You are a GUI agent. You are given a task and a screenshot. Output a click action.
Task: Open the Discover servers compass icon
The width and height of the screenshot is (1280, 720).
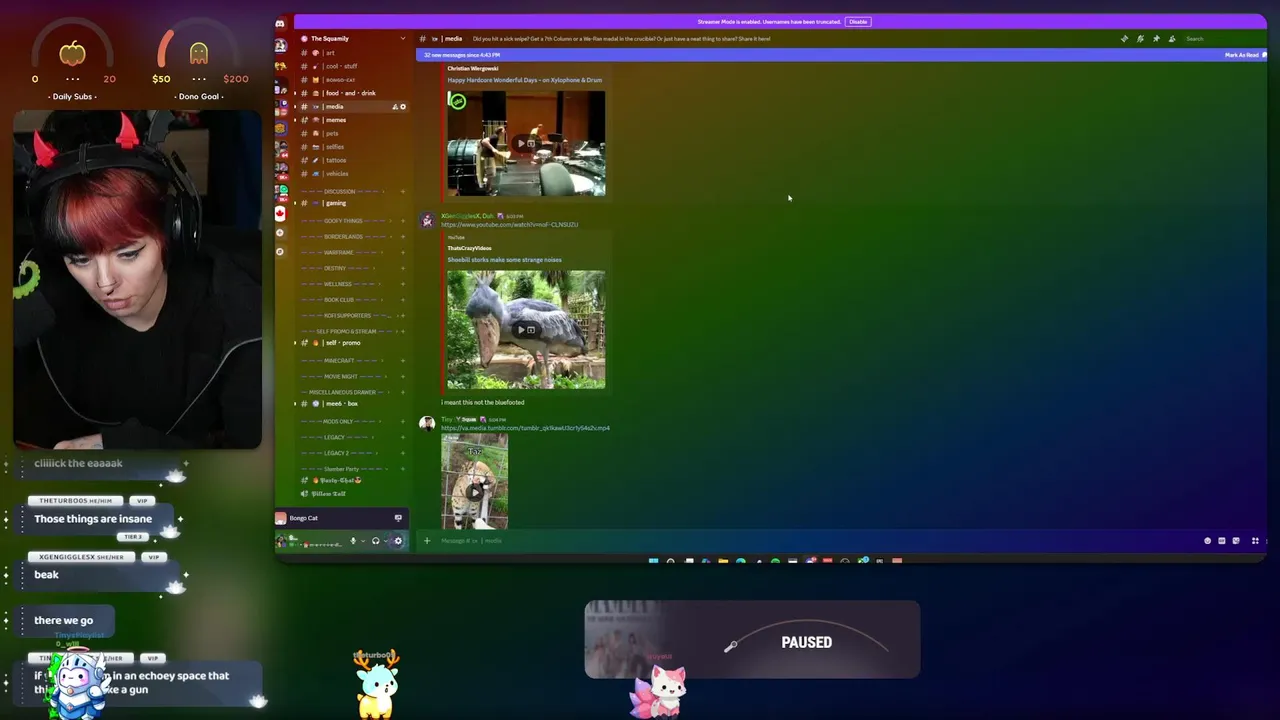coord(280,251)
